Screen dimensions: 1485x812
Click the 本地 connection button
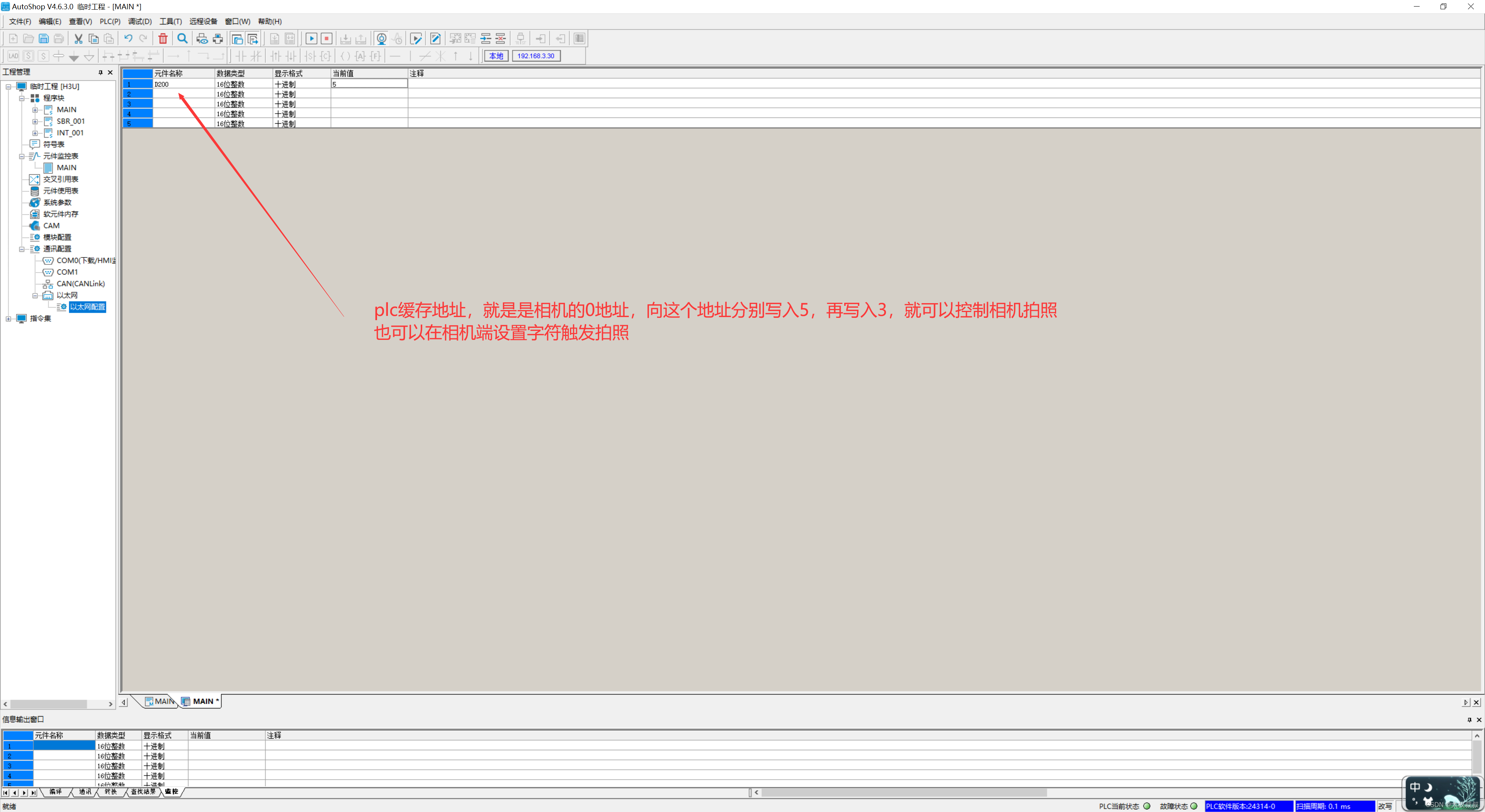[x=496, y=56]
